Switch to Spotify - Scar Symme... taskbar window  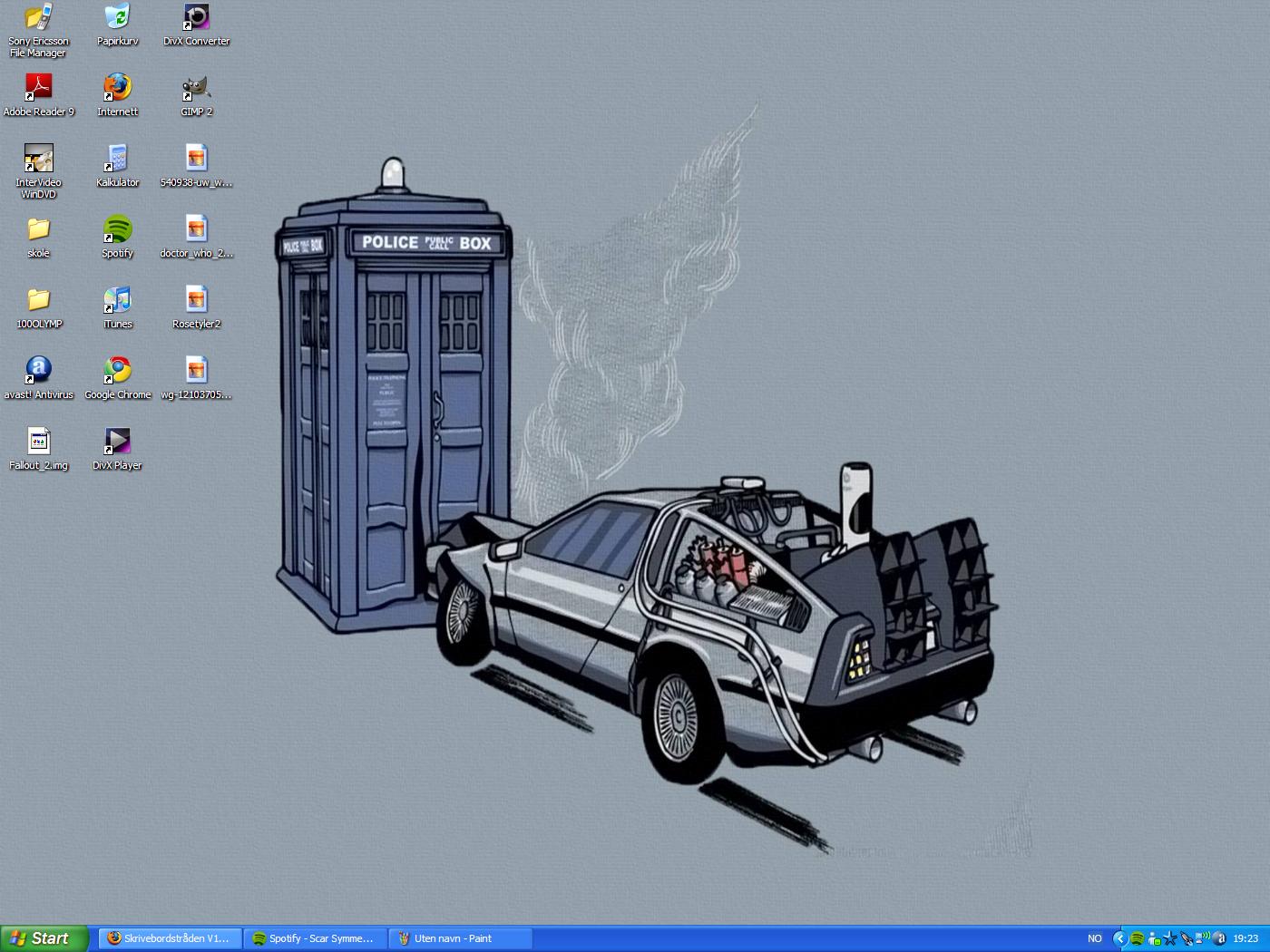click(315, 938)
